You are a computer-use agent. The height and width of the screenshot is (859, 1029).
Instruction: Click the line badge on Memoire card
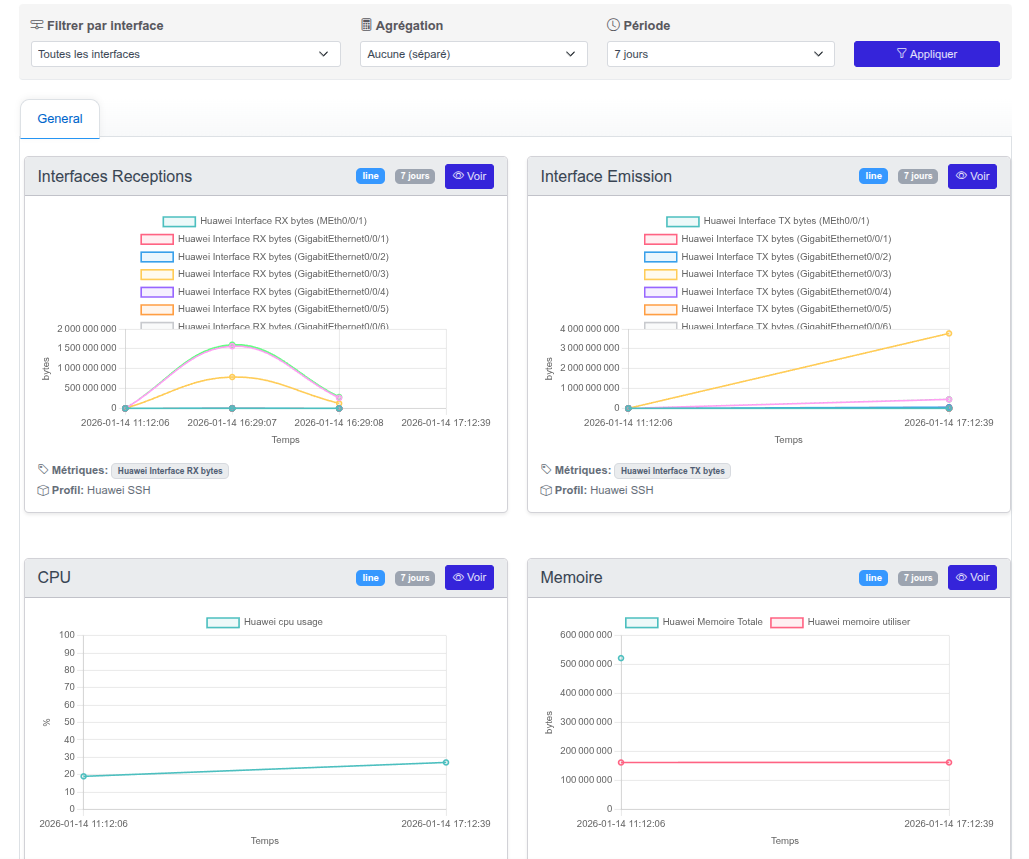(873, 578)
